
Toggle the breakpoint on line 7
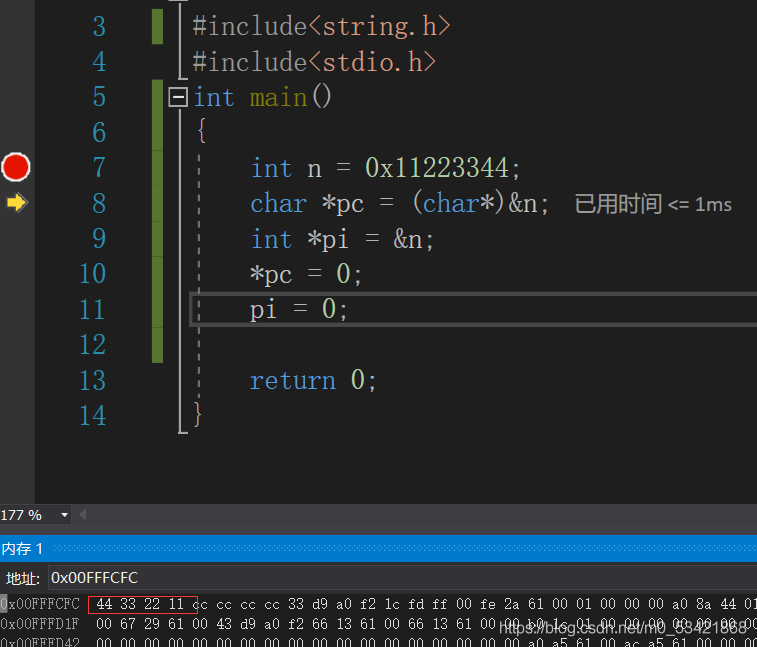click(16, 167)
